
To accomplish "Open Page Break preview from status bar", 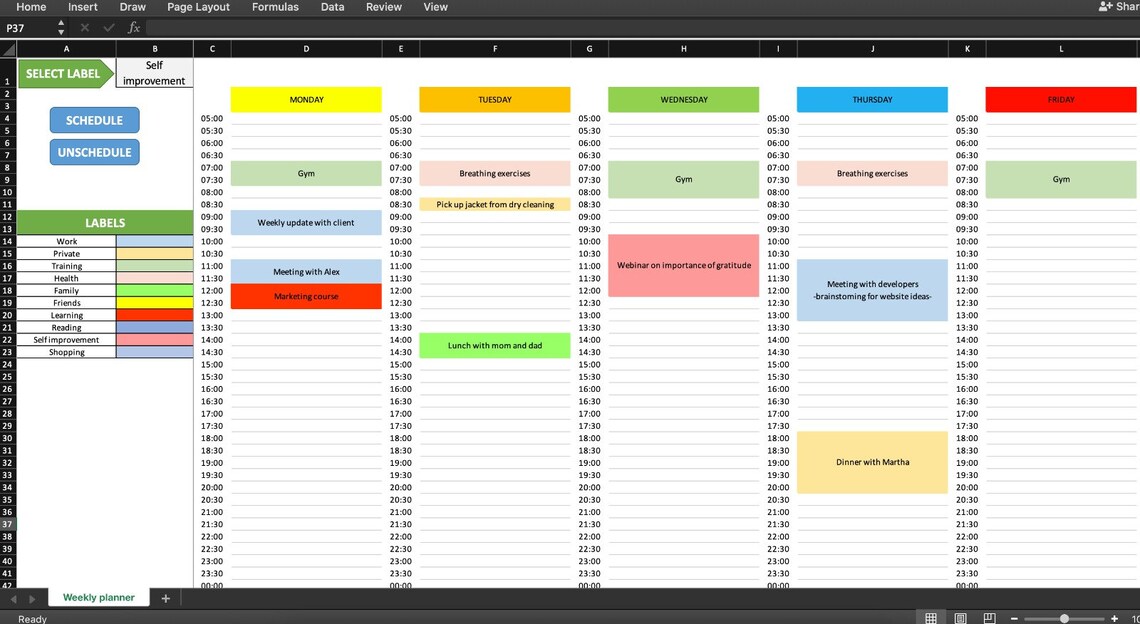I will click(x=989, y=616).
